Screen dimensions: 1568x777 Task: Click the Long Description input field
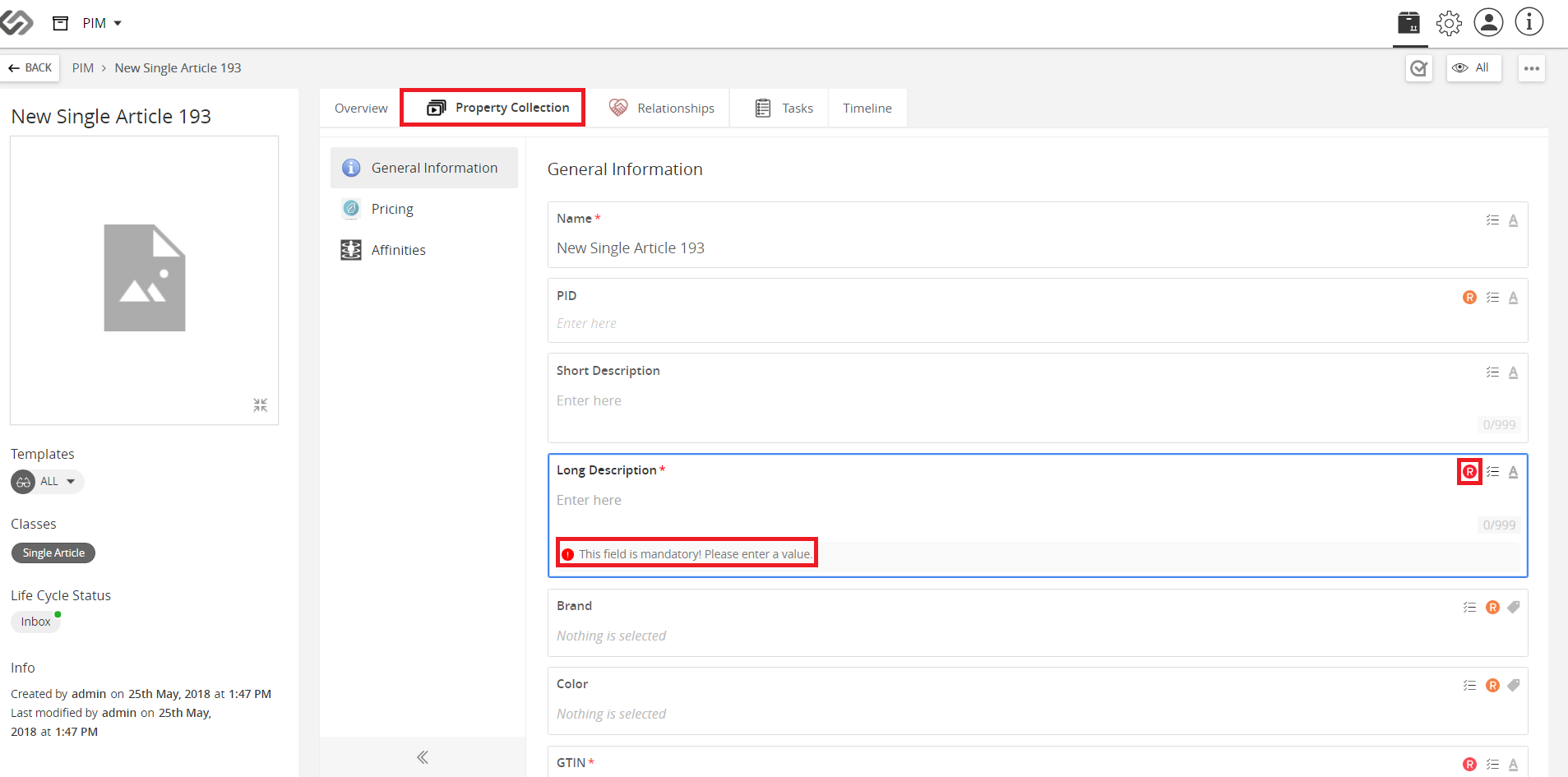1038,501
